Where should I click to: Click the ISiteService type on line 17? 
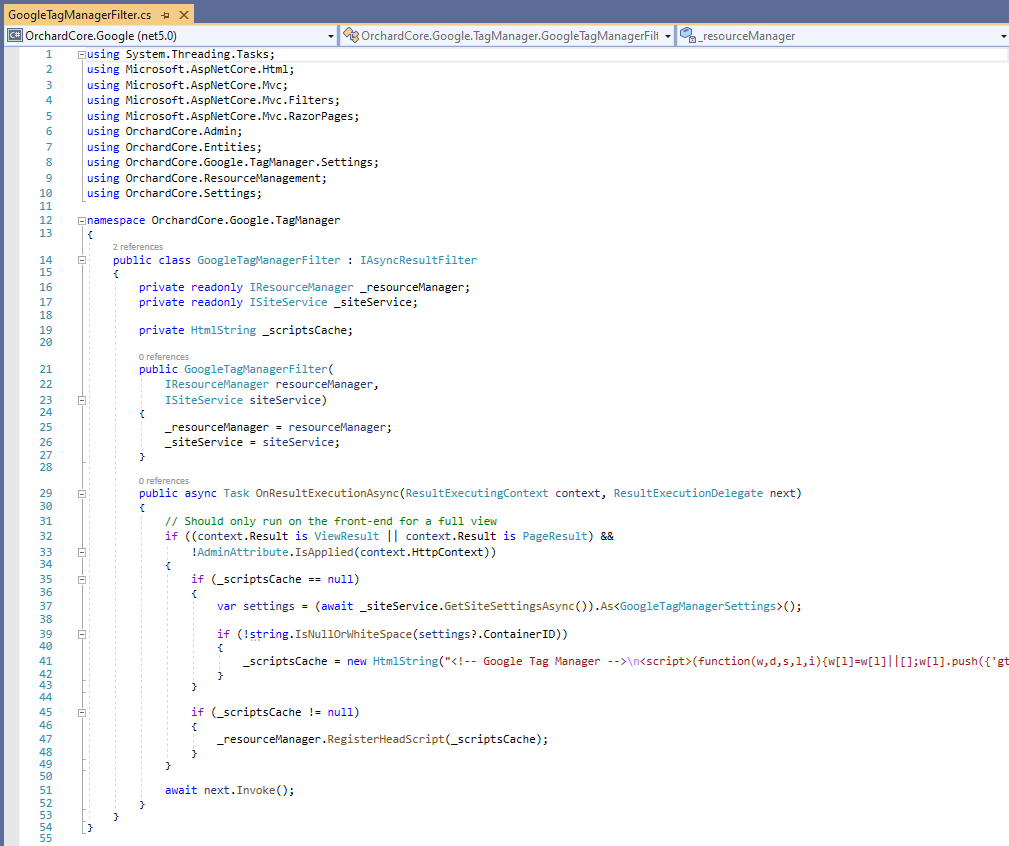288,302
